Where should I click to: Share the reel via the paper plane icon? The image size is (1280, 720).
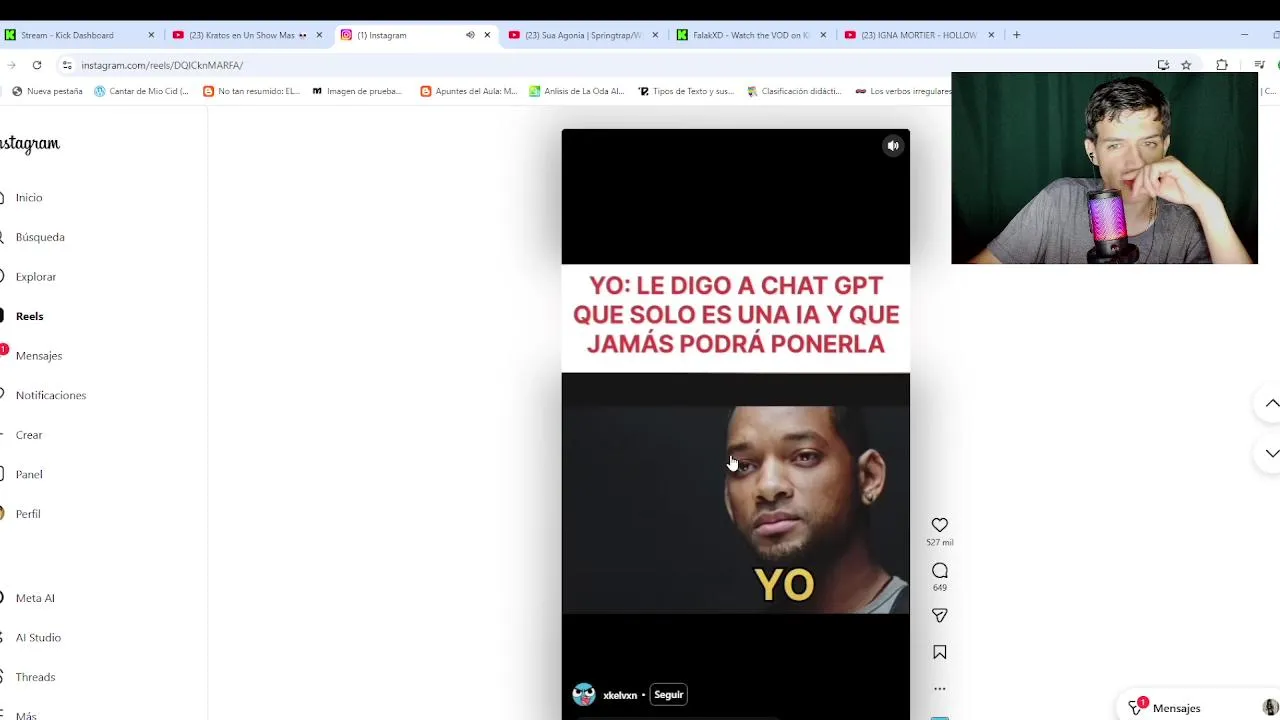[940, 616]
